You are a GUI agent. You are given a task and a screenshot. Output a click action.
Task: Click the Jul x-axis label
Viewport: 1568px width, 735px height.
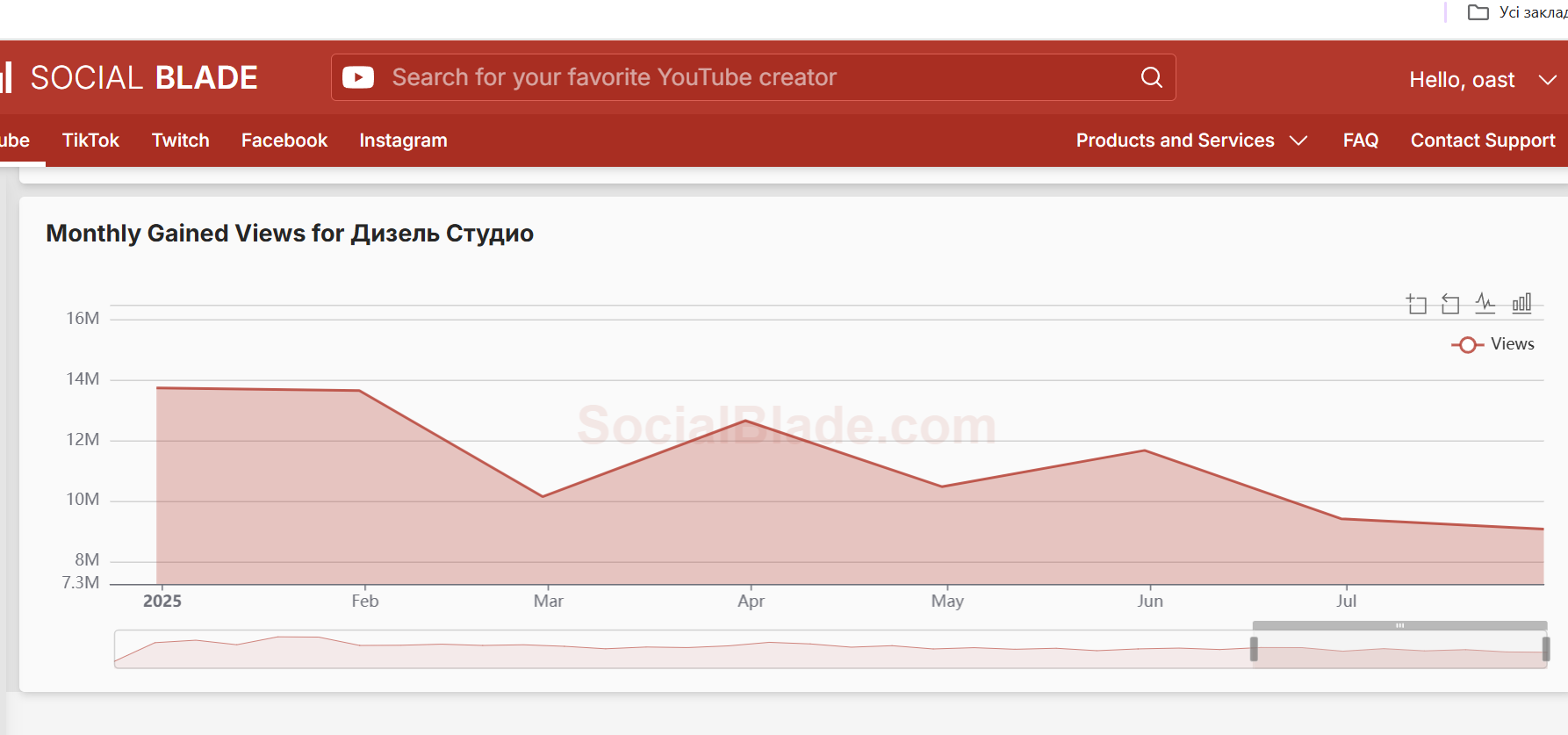(x=1346, y=601)
